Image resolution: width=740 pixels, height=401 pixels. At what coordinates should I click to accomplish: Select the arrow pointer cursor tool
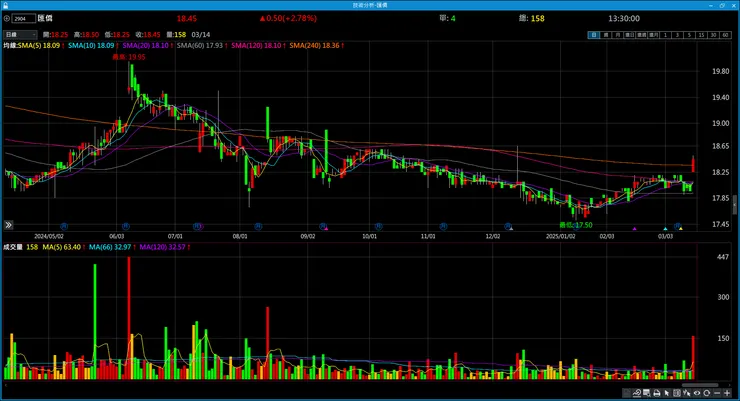coord(666,393)
